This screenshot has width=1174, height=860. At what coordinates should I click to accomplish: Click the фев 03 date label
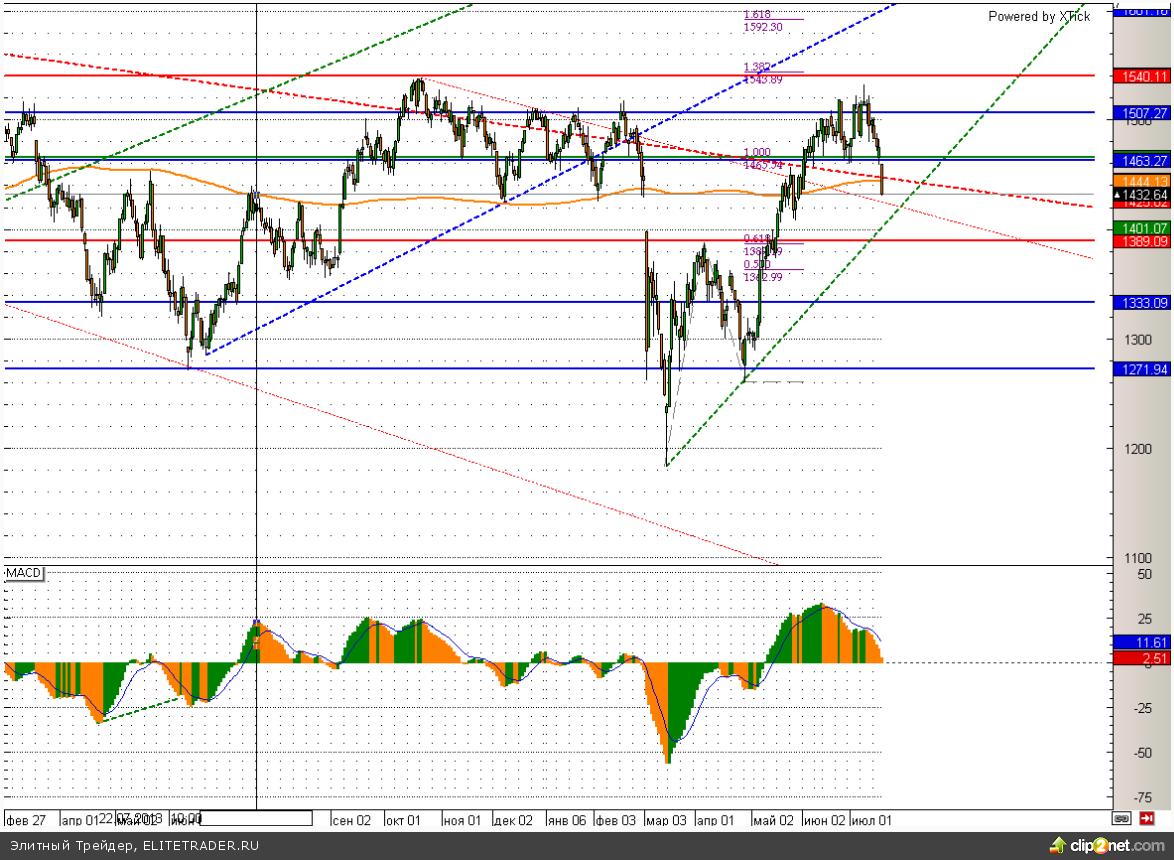pos(615,820)
